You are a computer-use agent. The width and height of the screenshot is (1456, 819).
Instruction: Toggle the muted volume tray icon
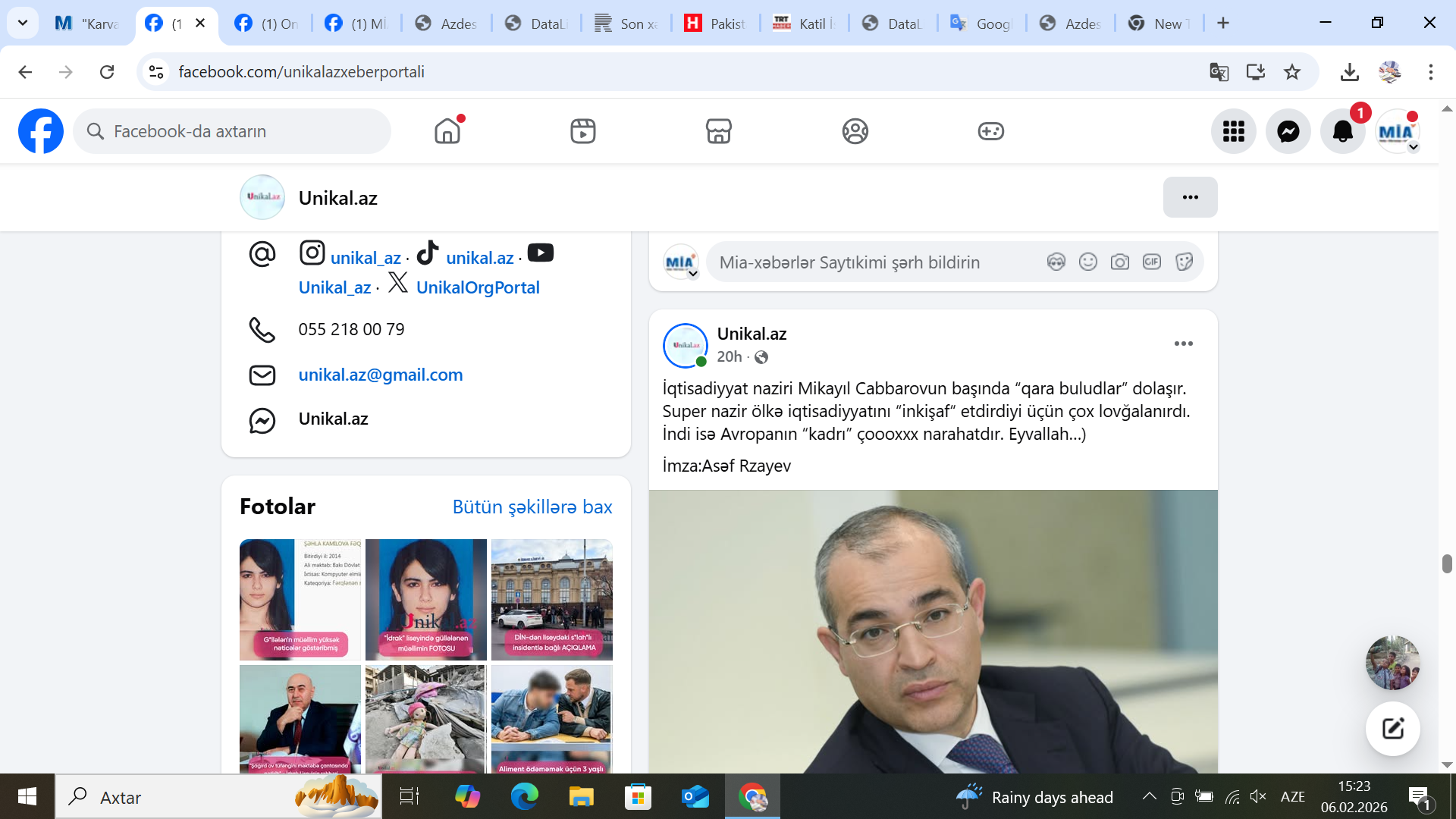(1258, 796)
